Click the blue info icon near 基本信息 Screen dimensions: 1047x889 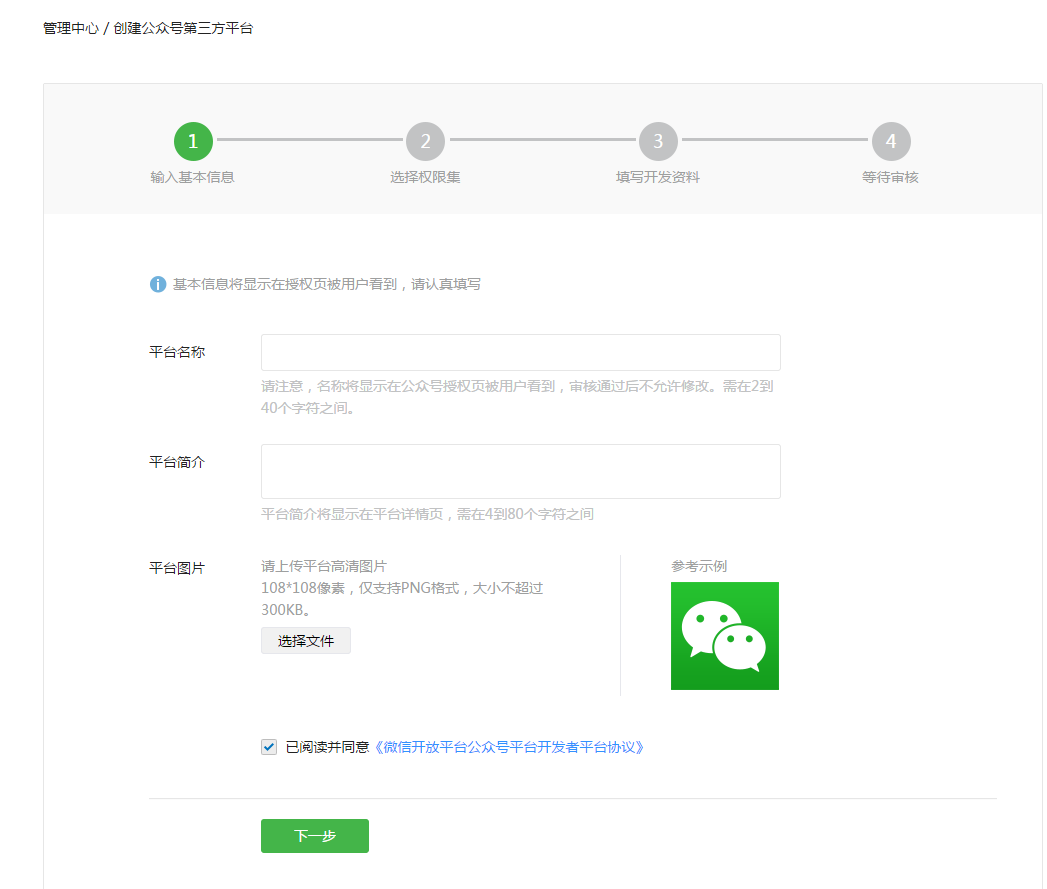coord(157,284)
